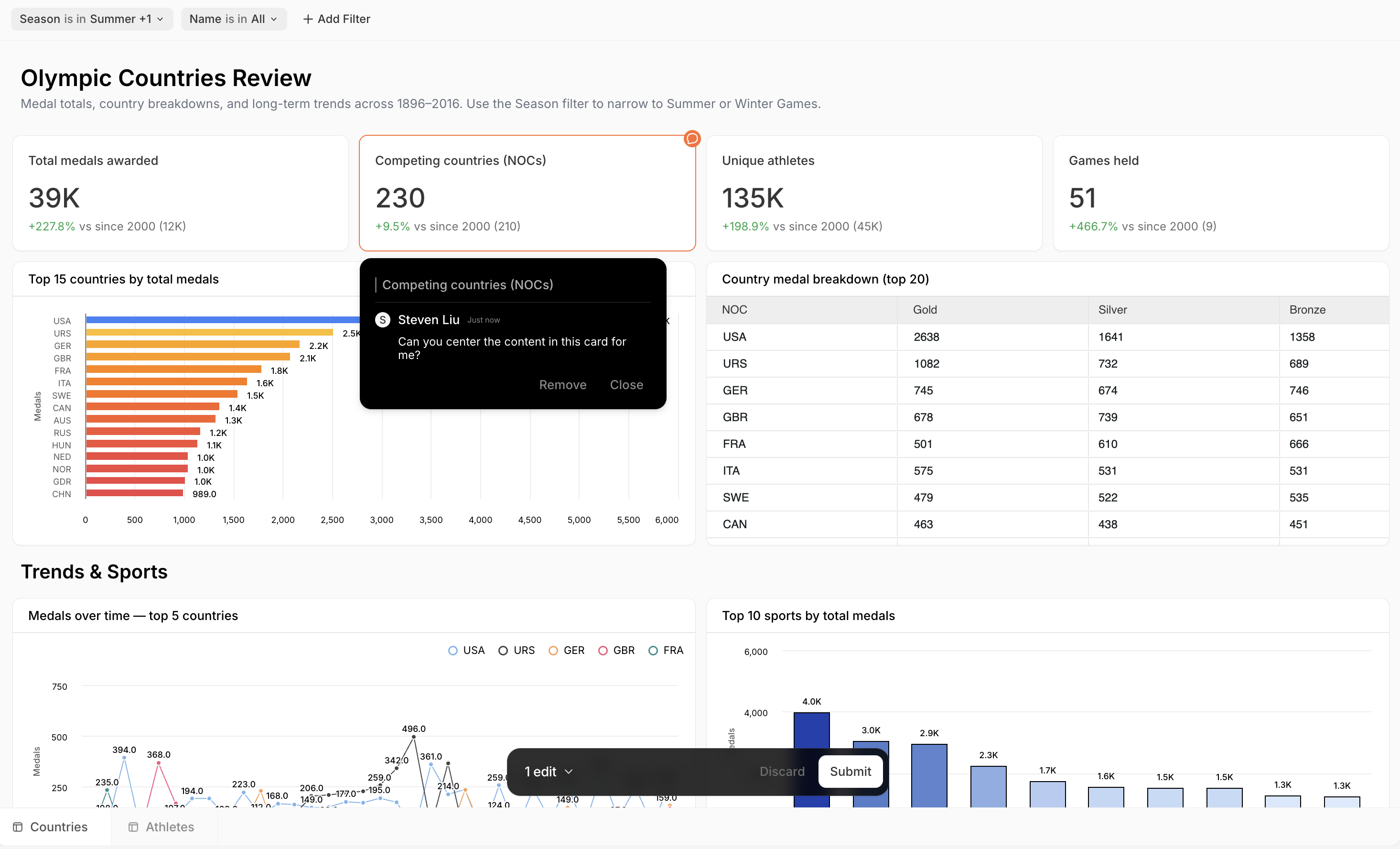This screenshot has width=1400, height=849.
Task: Close the comment popup
Action: (x=626, y=385)
